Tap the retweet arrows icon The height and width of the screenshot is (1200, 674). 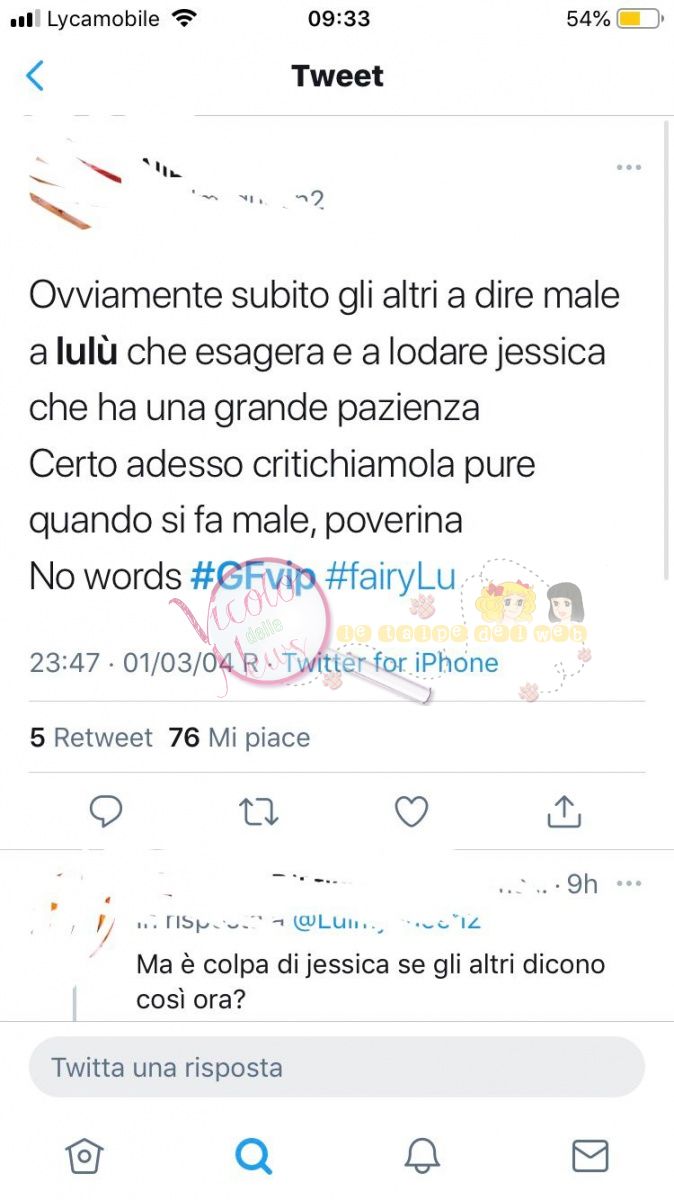(259, 812)
